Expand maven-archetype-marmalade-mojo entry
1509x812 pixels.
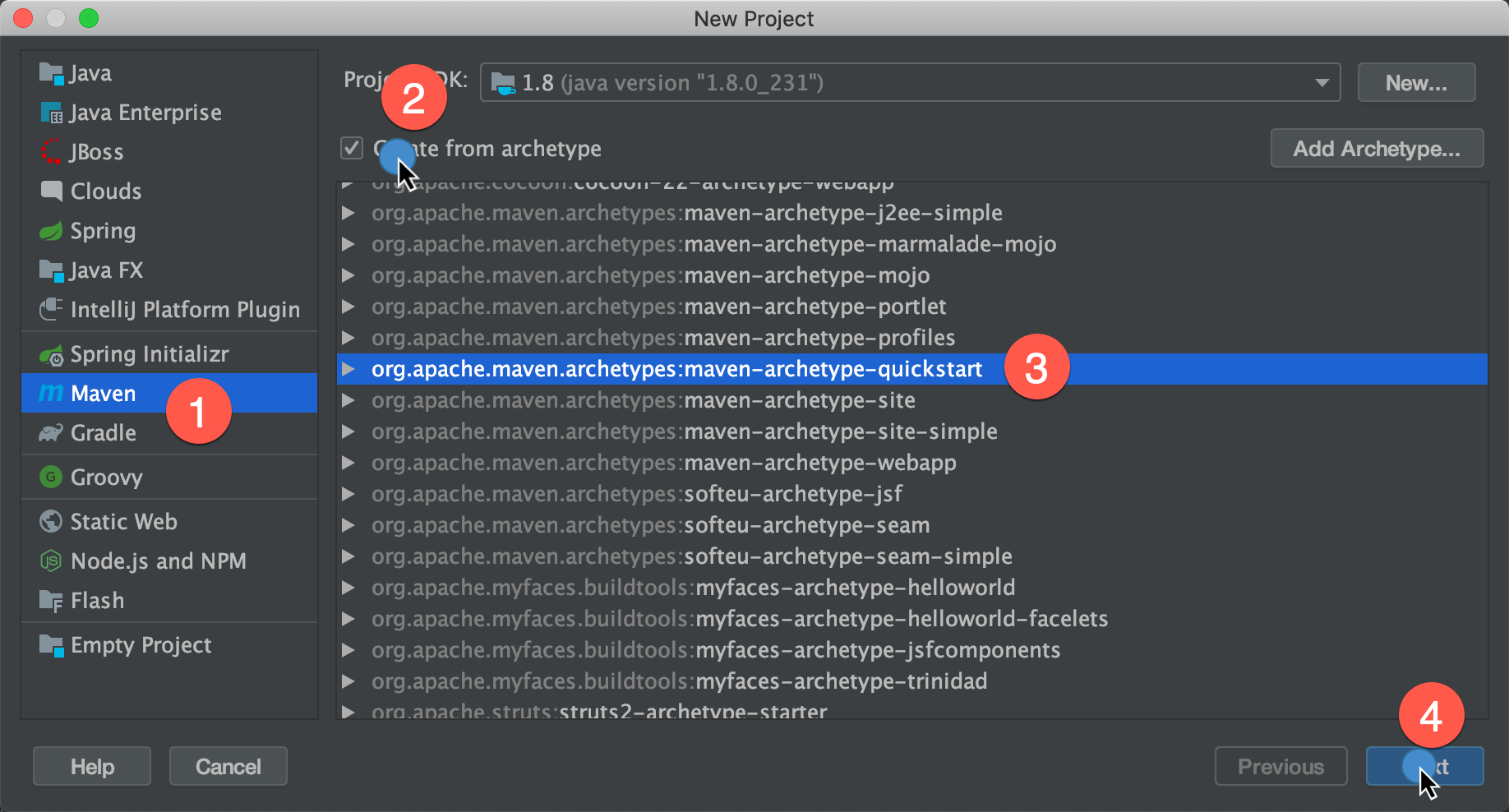(348, 244)
